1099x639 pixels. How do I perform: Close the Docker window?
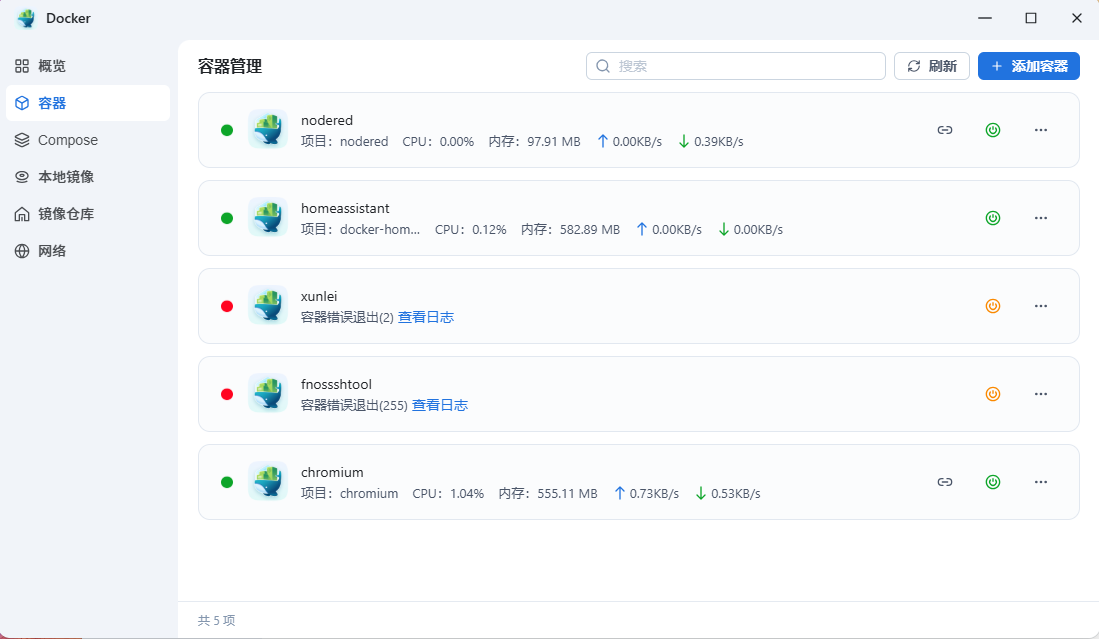(x=1077, y=18)
